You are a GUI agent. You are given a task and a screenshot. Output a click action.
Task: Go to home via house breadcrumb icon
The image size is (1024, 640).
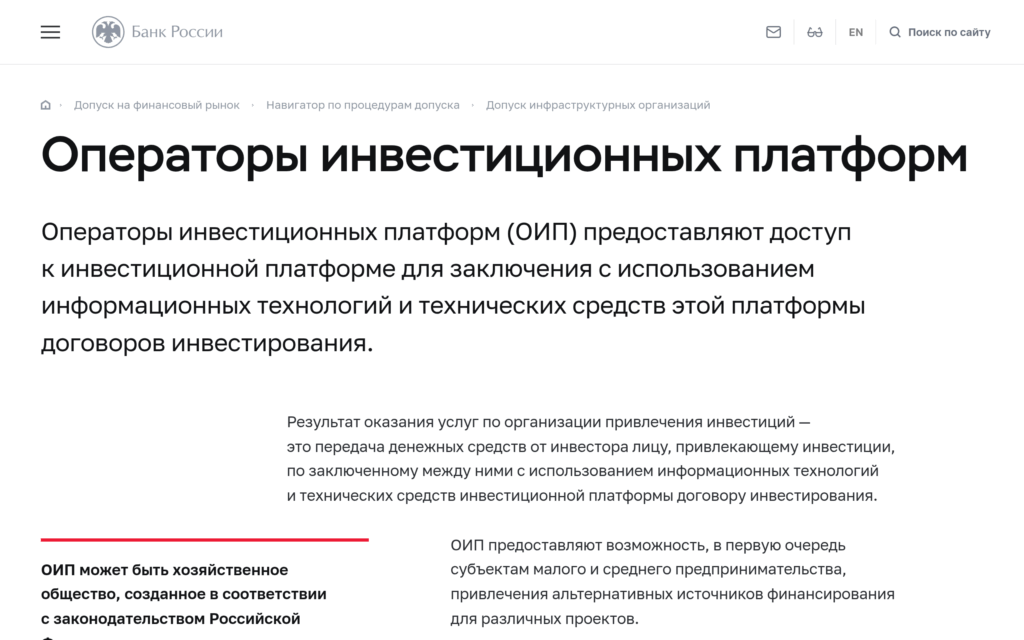pos(46,105)
